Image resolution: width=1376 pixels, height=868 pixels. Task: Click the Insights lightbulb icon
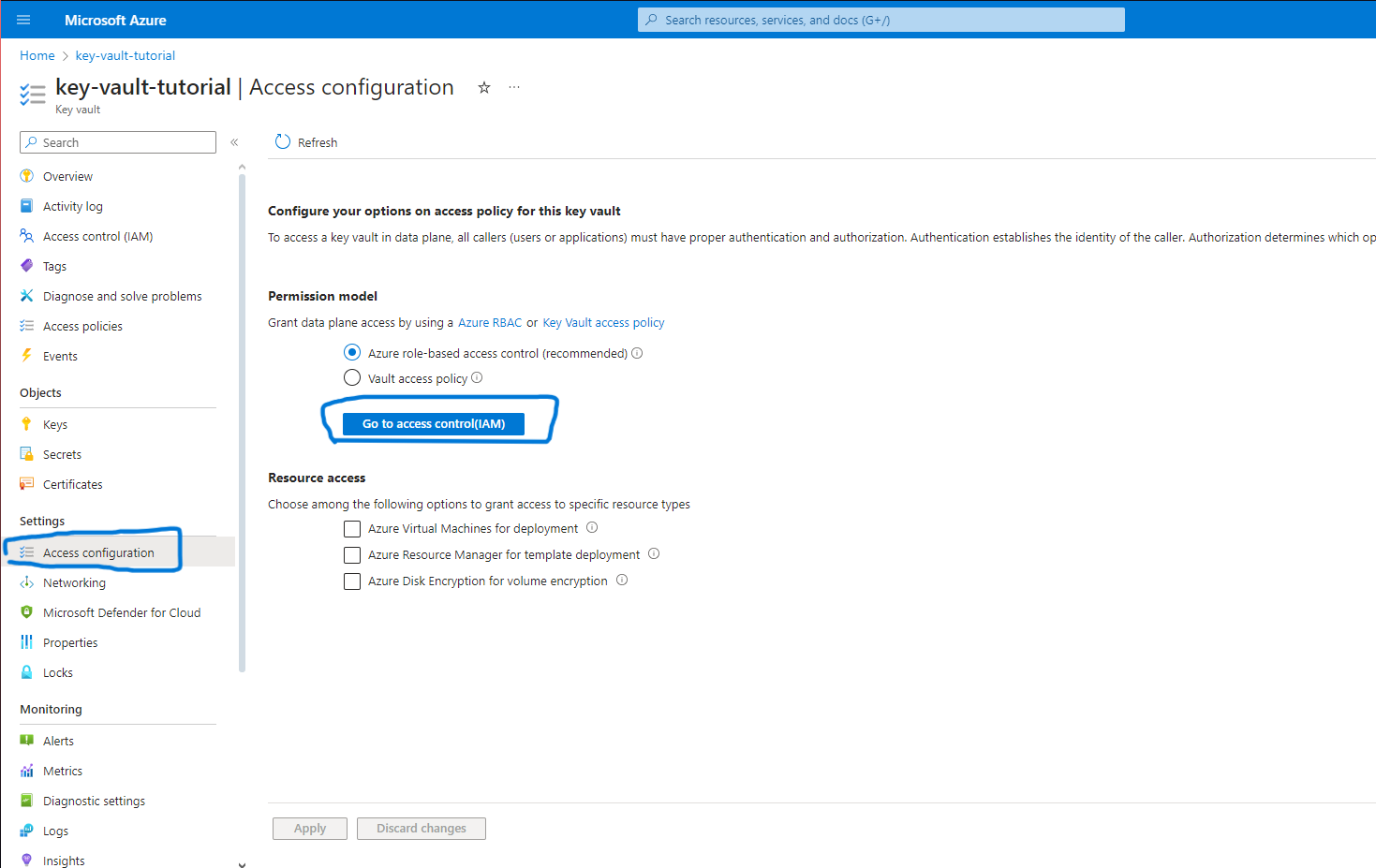point(26,860)
